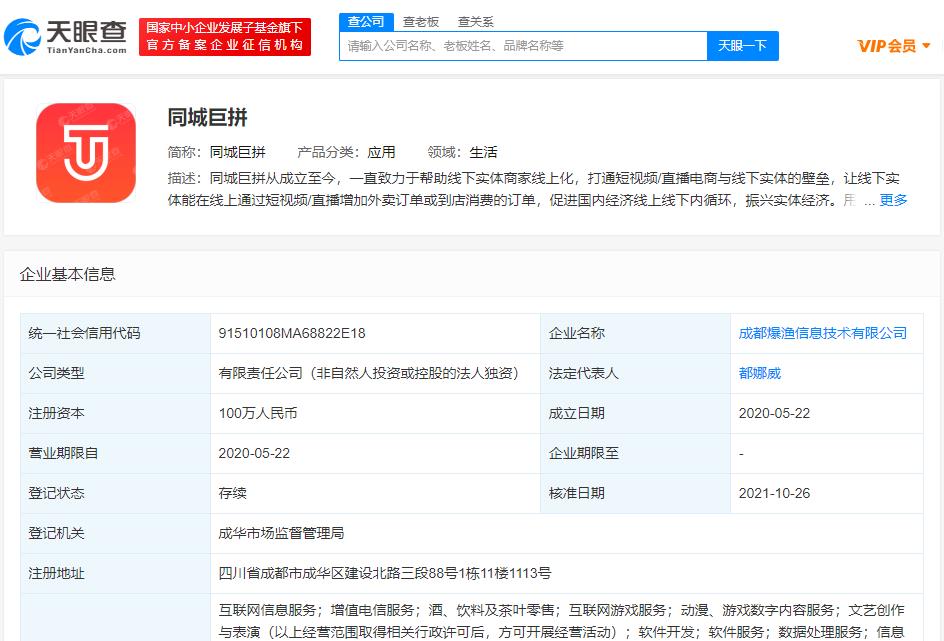Click the 核准日期 label cell
Image resolution: width=944 pixels, height=641 pixels.
click(636, 493)
